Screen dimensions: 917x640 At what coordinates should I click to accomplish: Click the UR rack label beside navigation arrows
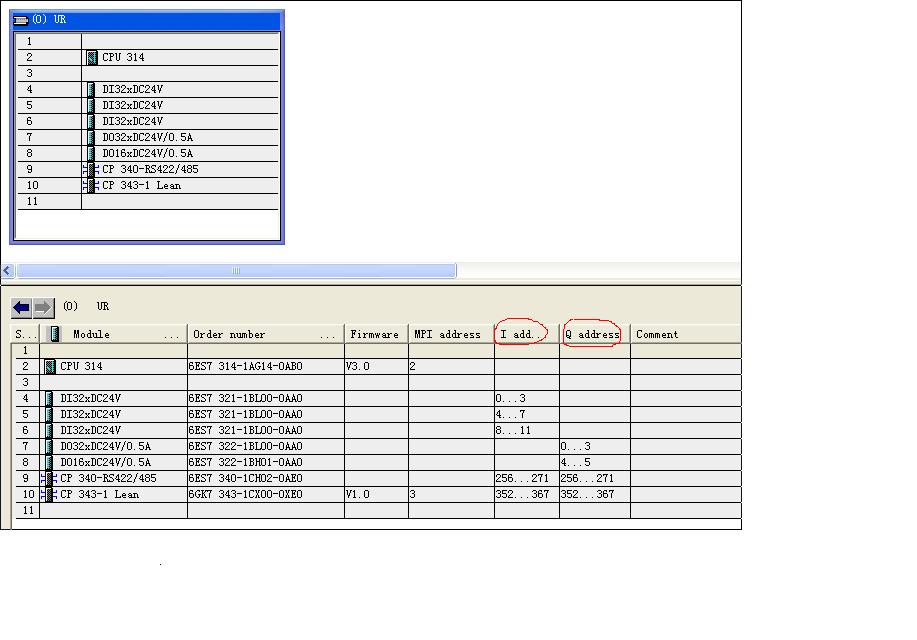click(87, 307)
